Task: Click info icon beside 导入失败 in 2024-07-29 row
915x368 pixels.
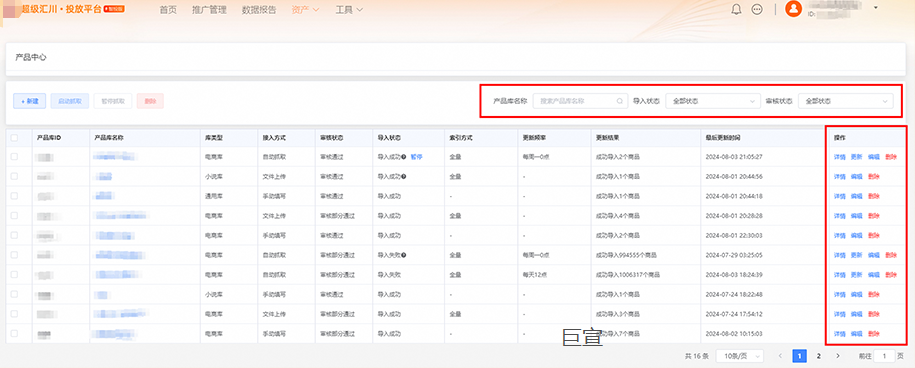Action: tap(403, 255)
